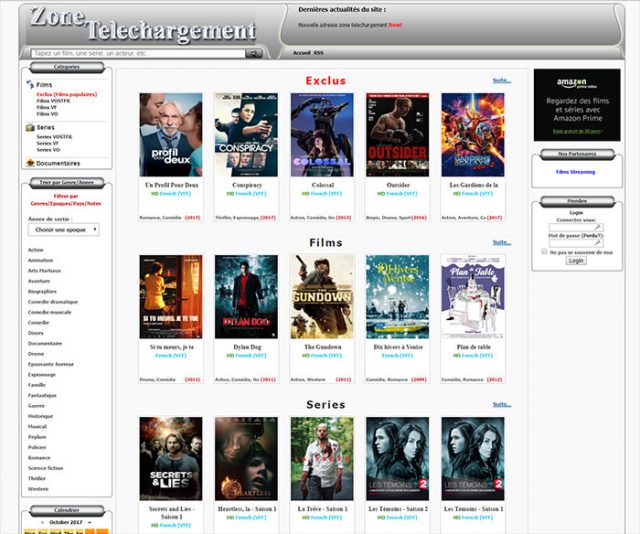Screen dimensions: 640x534
Task: Open Les Témoins Saison 2 poster
Action: click(x=398, y=459)
